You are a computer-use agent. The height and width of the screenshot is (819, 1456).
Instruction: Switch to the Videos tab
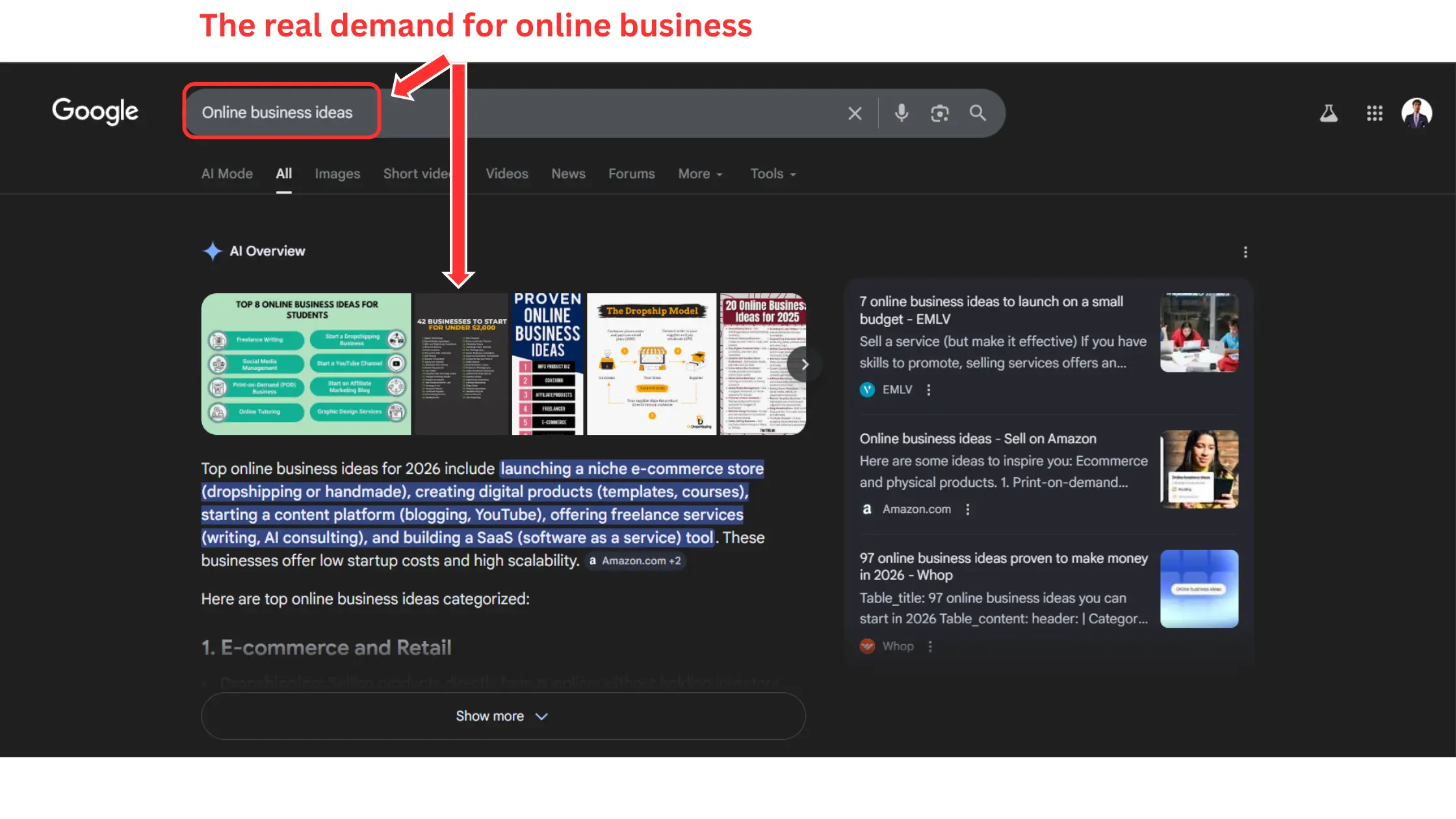coord(506,174)
